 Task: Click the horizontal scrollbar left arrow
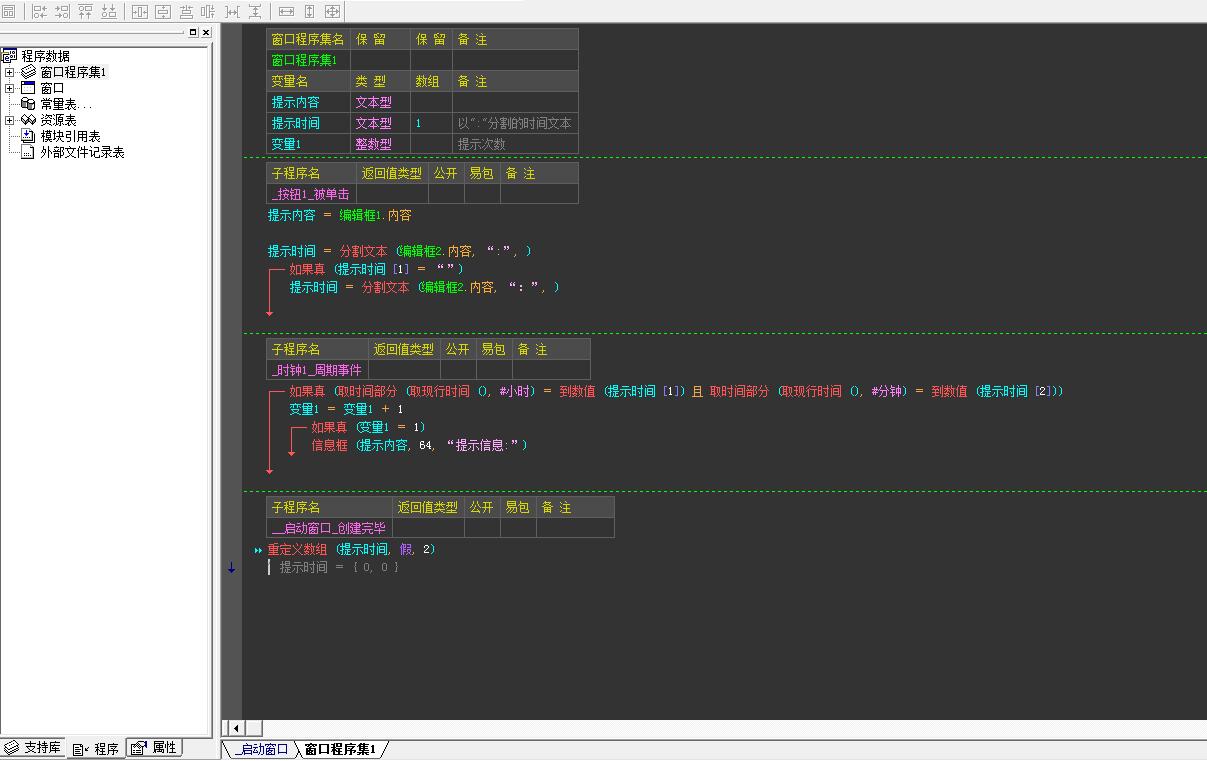236,728
